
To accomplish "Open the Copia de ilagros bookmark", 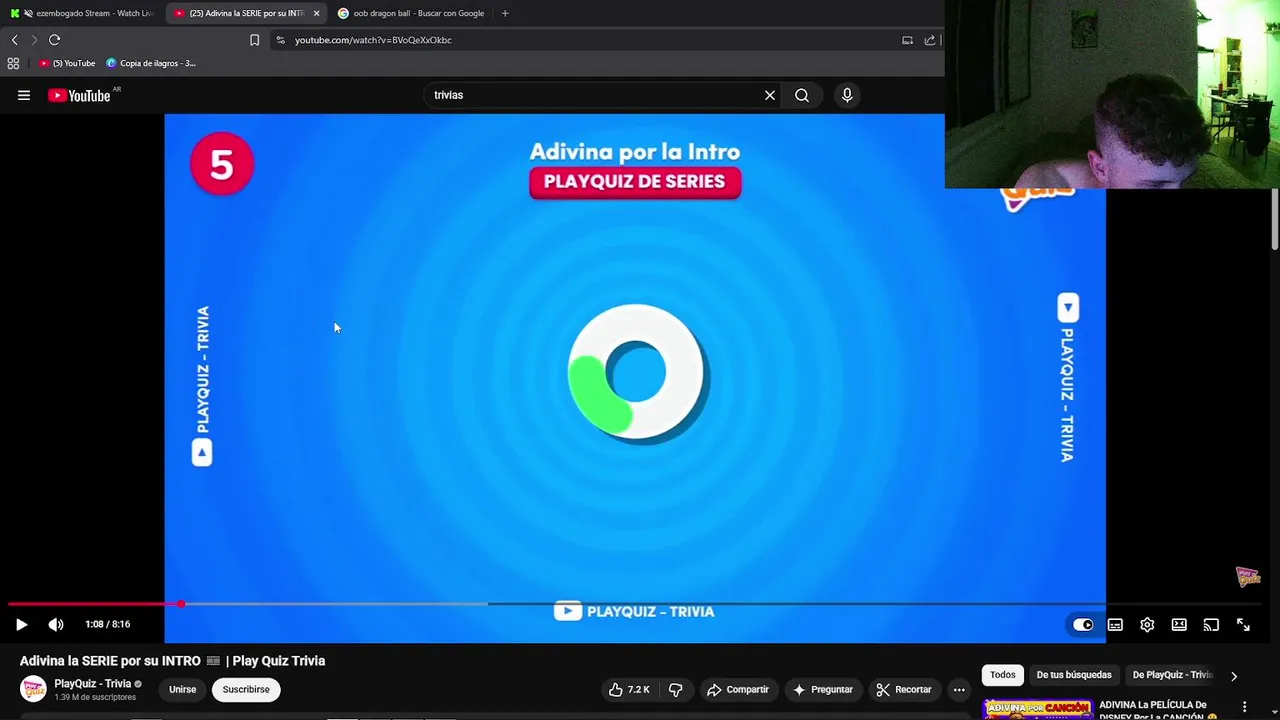I will click(x=151, y=63).
